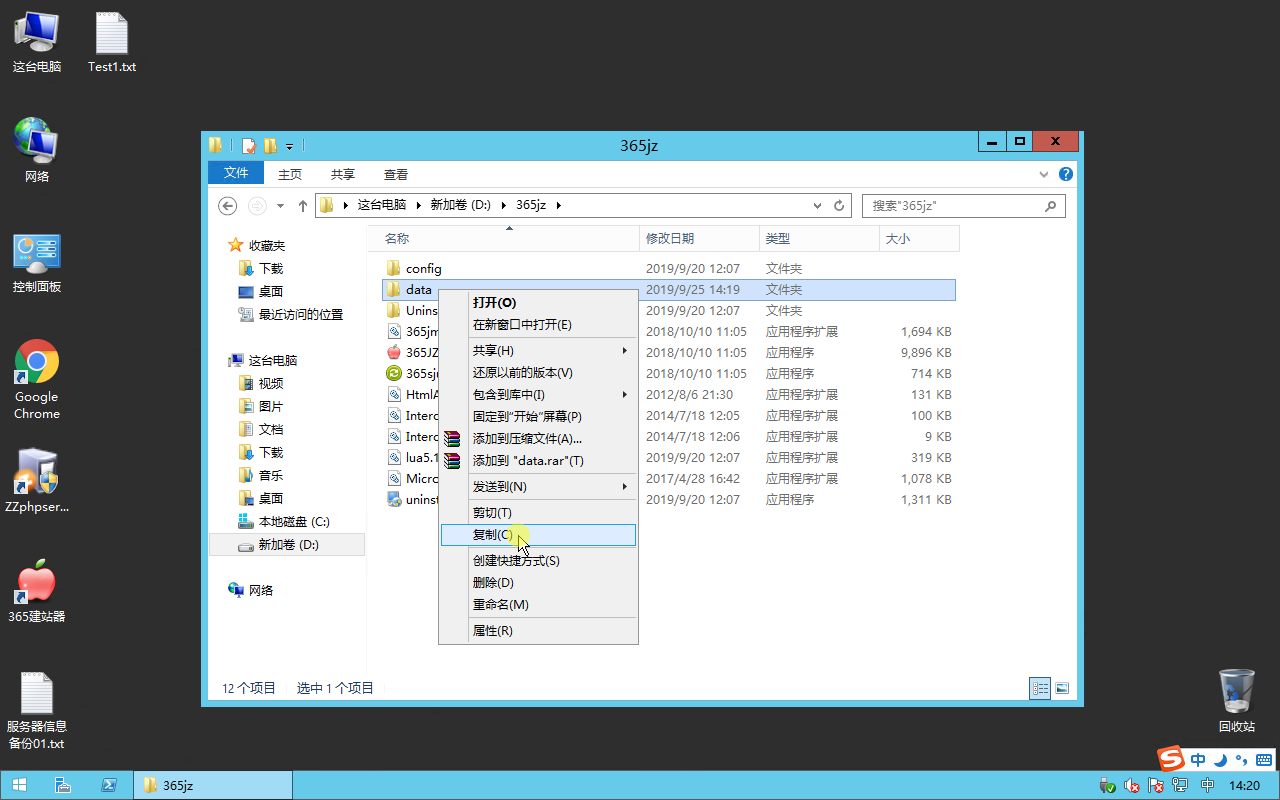Image resolution: width=1280 pixels, height=800 pixels.
Task: Choose 属性(R) from context menu
Action: coord(538,631)
